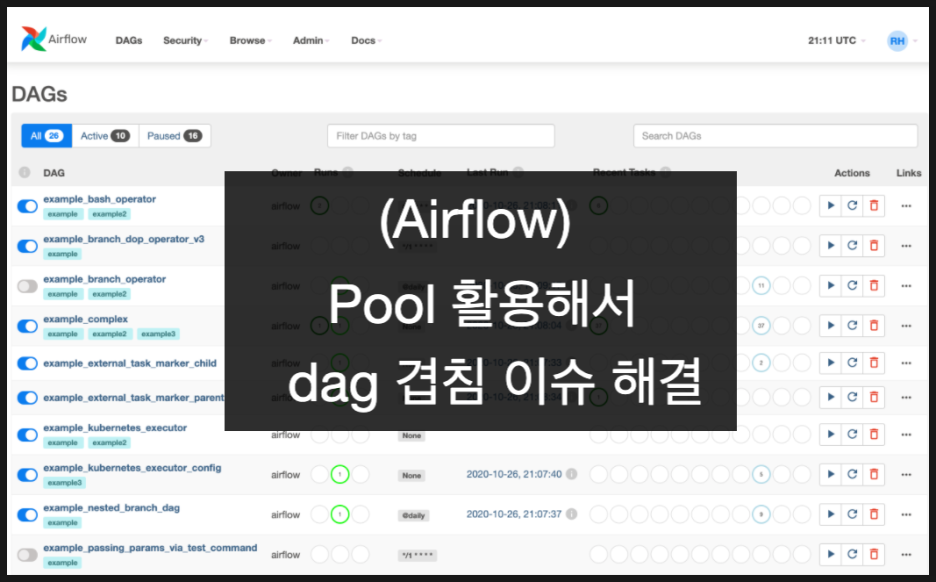Screen dimensions: 936x582
Task: Refresh example_branch_operator DAG
Action: coord(852,286)
